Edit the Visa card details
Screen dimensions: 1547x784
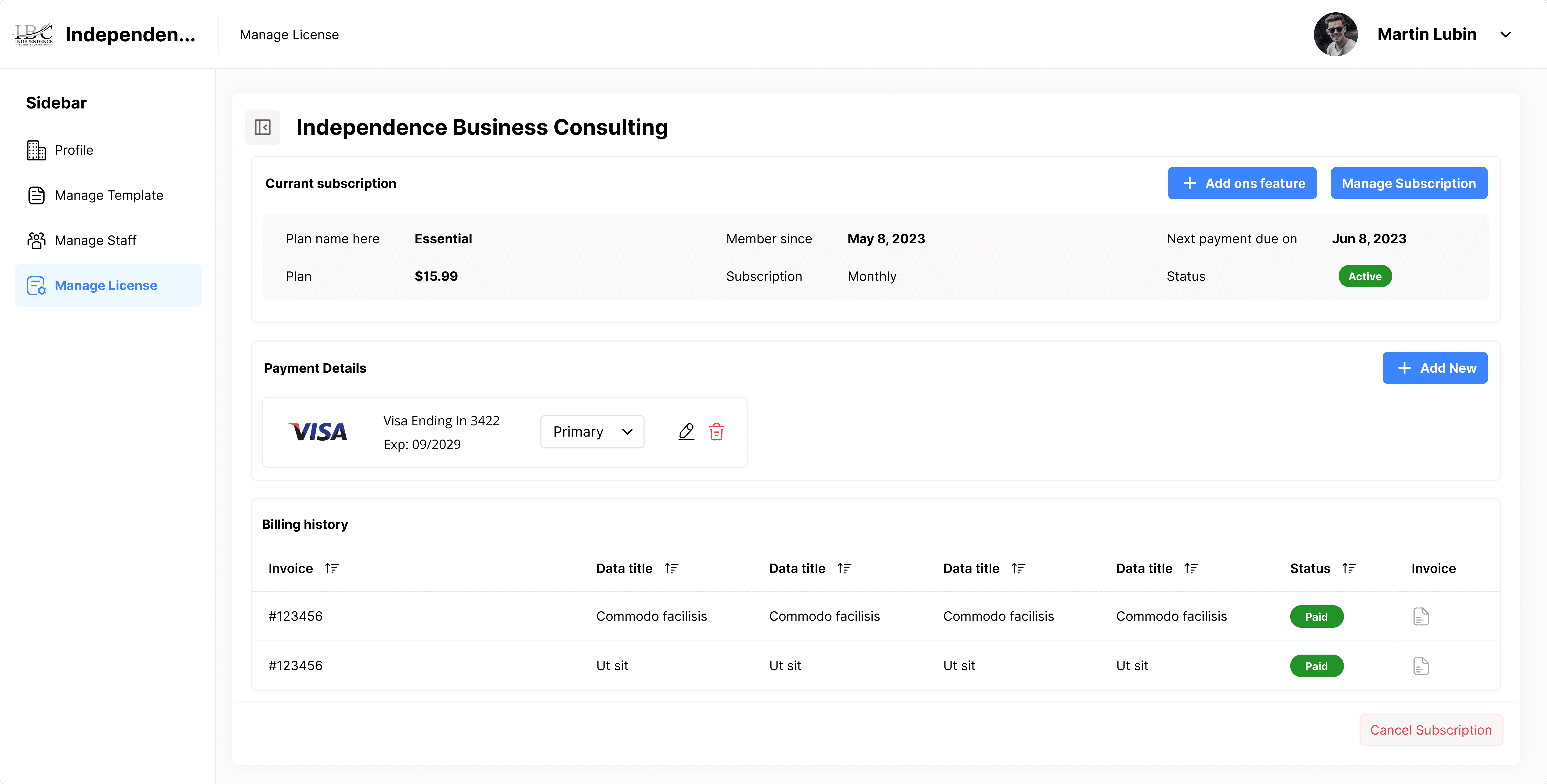click(x=686, y=432)
